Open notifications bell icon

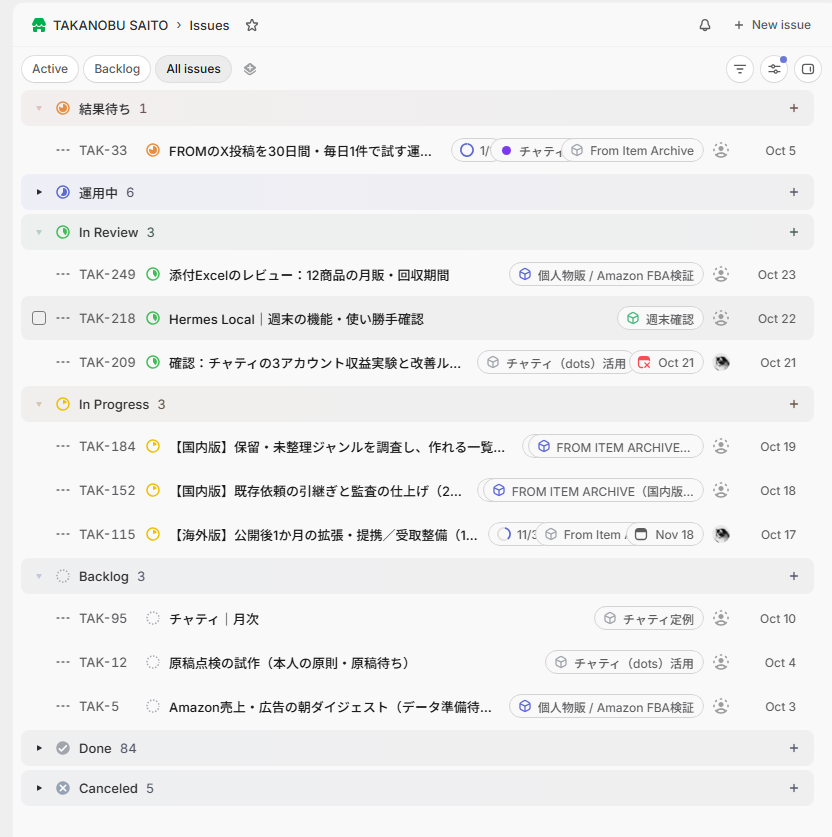pyautogui.click(x=705, y=25)
